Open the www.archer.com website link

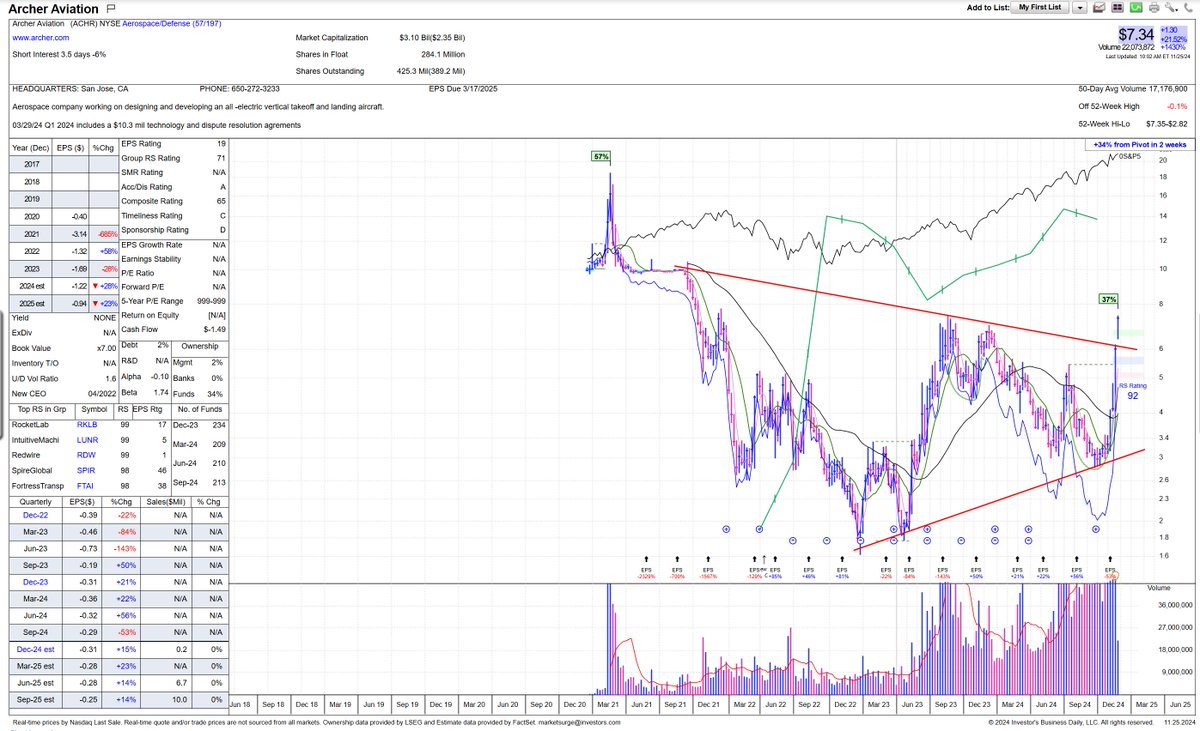(39, 38)
